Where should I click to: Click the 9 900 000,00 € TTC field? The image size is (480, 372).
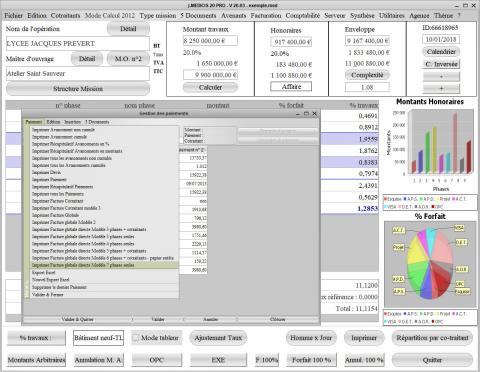tap(210, 75)
